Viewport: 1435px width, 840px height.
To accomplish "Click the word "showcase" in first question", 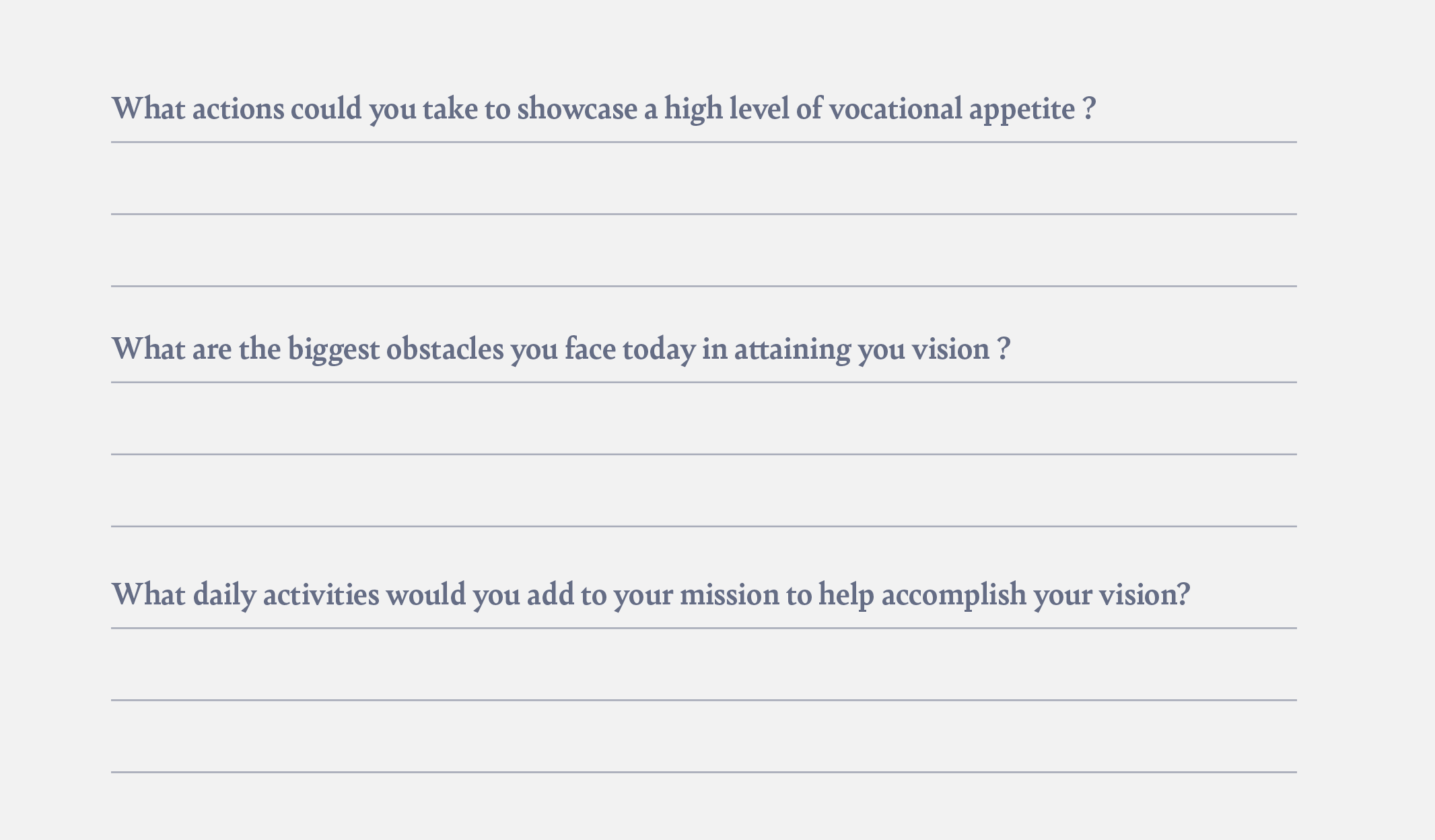I will 577,108.
